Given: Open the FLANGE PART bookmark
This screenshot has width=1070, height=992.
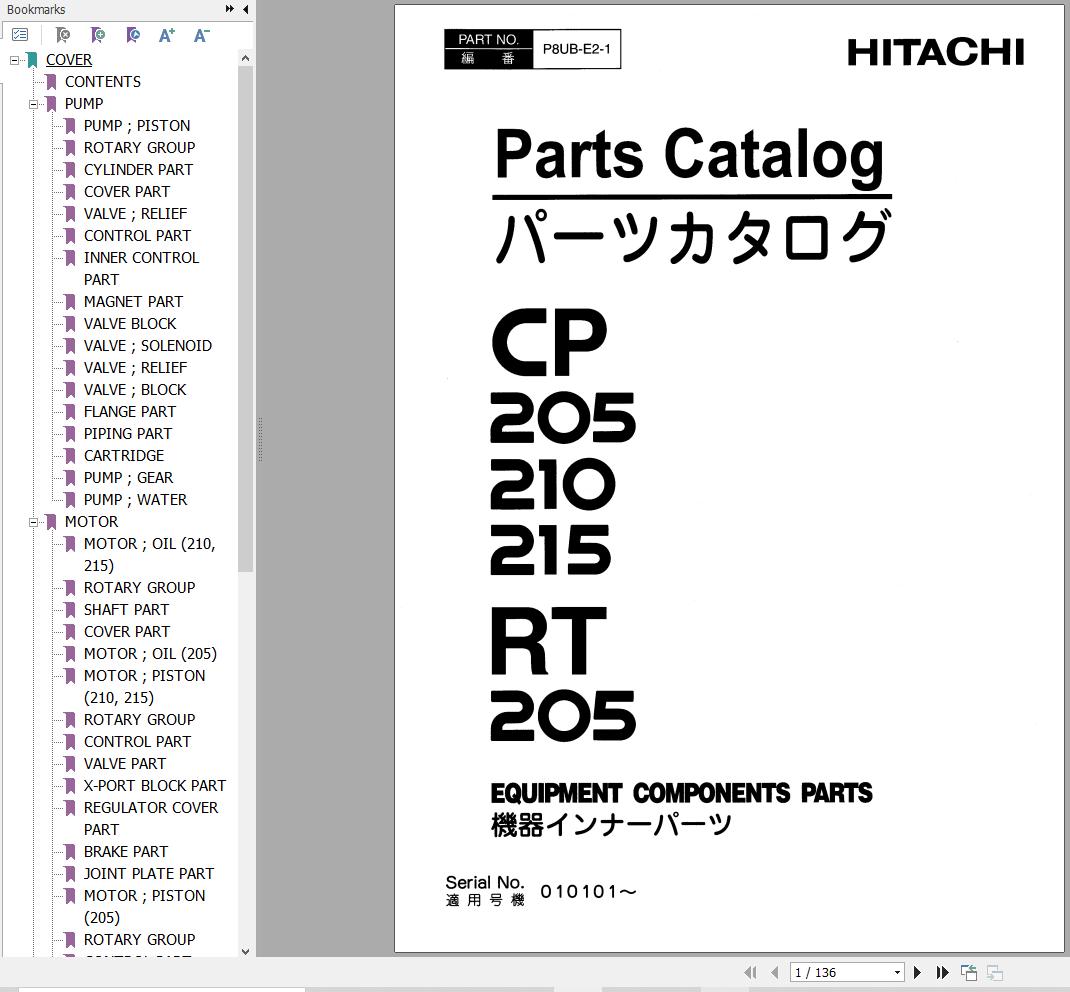Looking at the screenshot, I should click(x=130, y=411).
